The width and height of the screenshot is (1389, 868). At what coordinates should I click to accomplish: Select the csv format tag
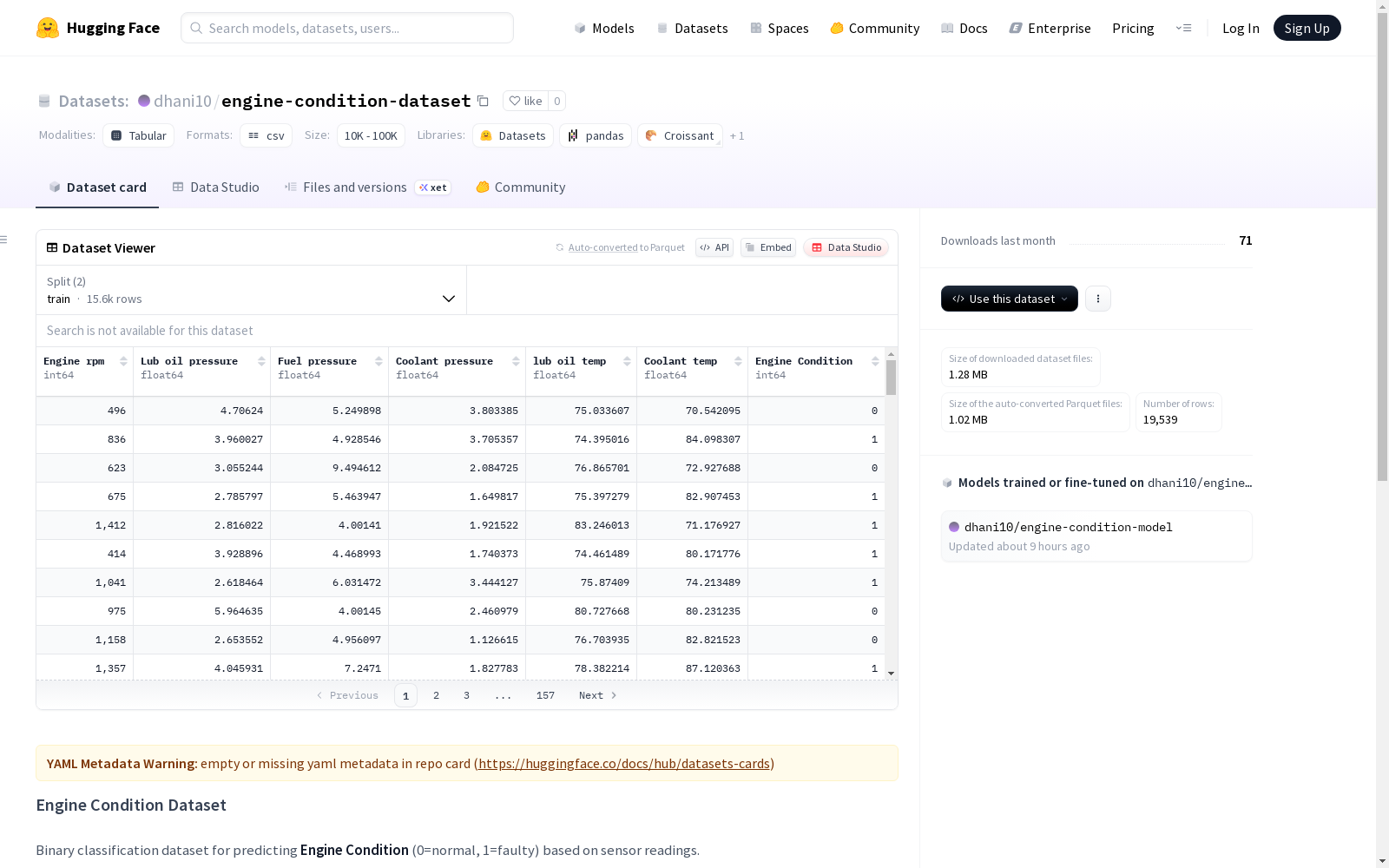pos(267,135)
